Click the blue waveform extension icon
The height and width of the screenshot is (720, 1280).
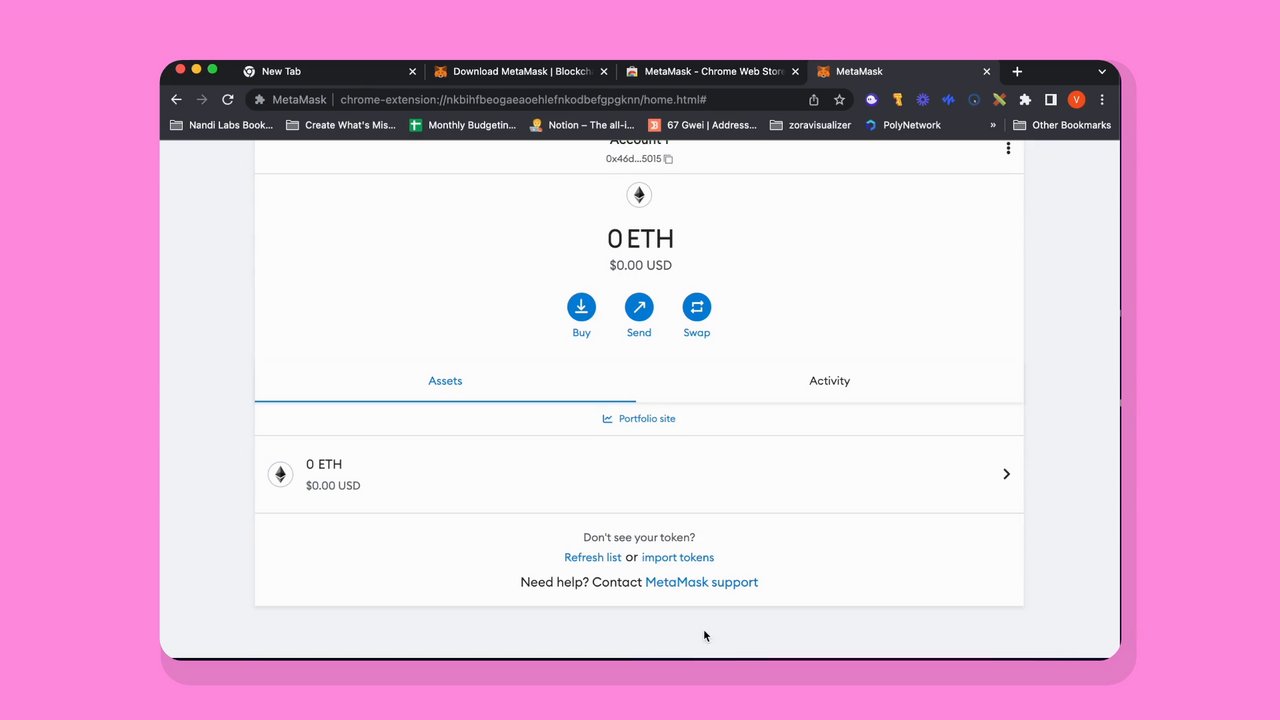click(948, 99)
